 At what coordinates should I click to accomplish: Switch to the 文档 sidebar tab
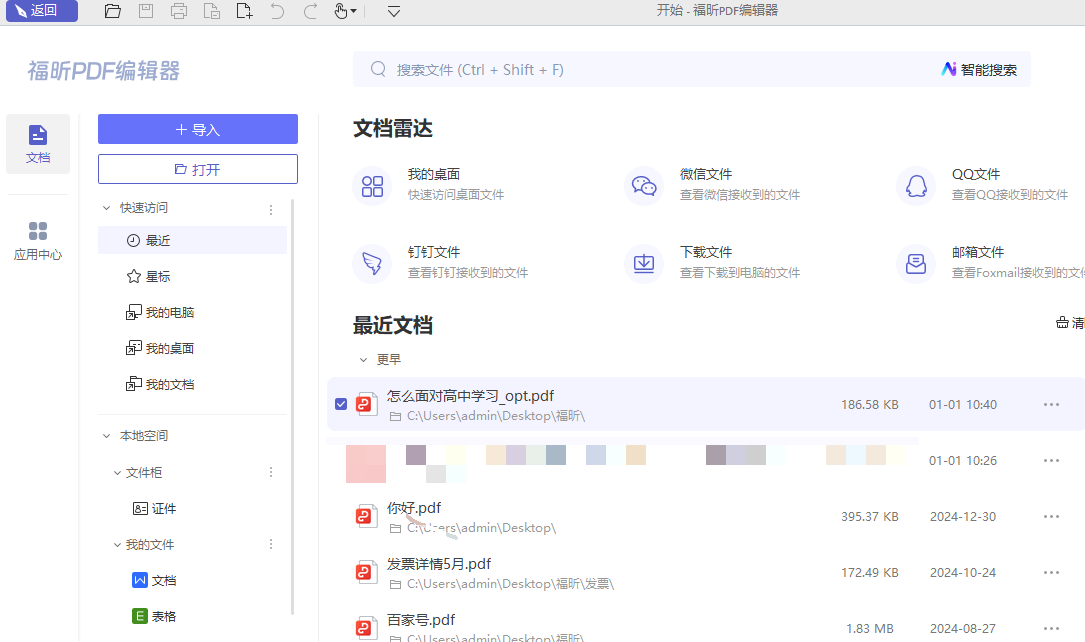click(x=38, y=144)
